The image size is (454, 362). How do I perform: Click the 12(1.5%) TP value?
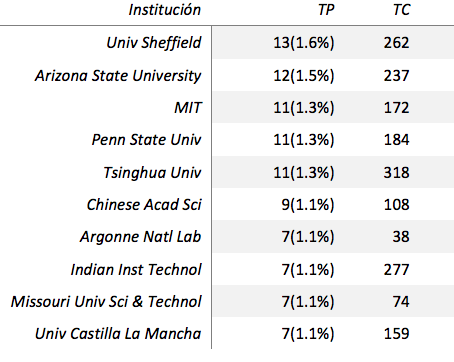(x=304, y=75)
